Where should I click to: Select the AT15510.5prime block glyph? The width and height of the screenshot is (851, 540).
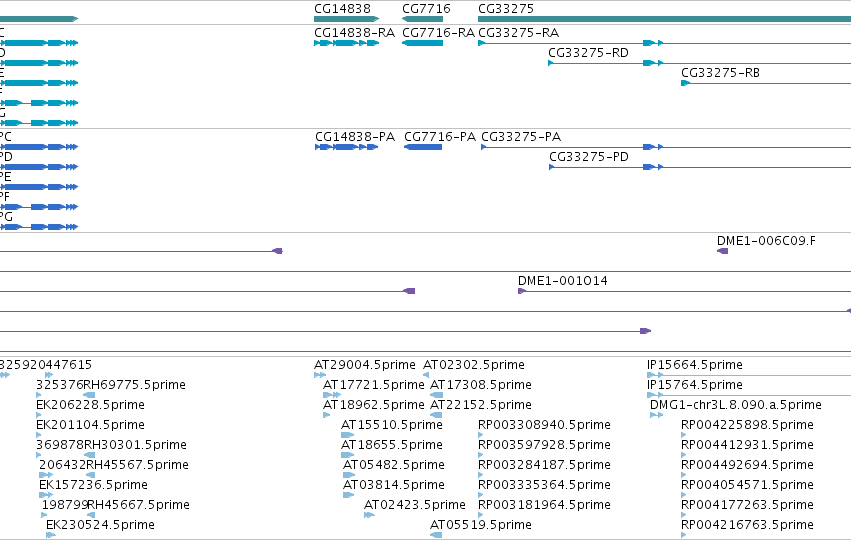(x=347, y=435)
